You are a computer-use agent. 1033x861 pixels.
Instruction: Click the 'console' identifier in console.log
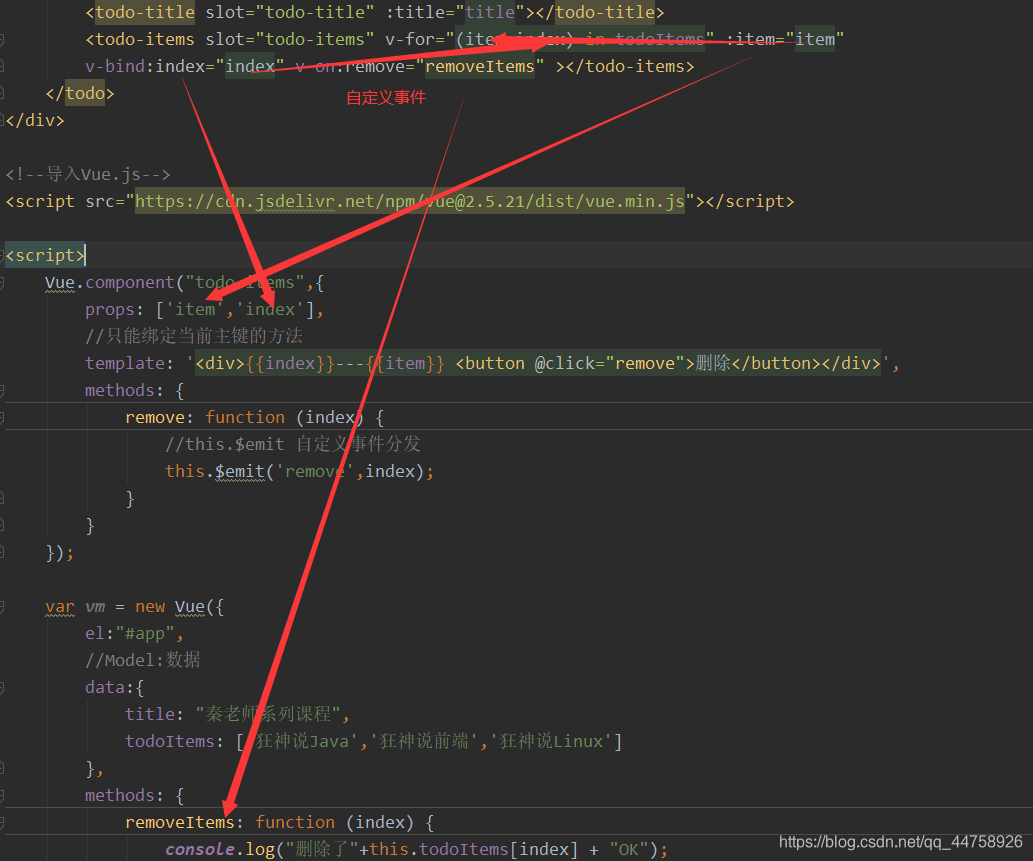[200, 850]
